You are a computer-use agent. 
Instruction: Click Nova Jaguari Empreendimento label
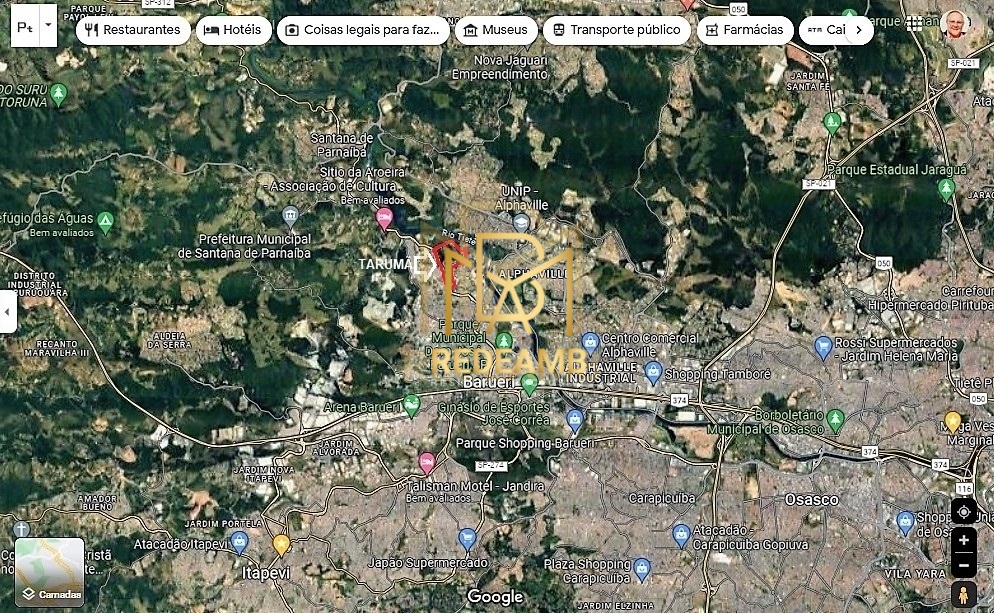click(500, 67)
